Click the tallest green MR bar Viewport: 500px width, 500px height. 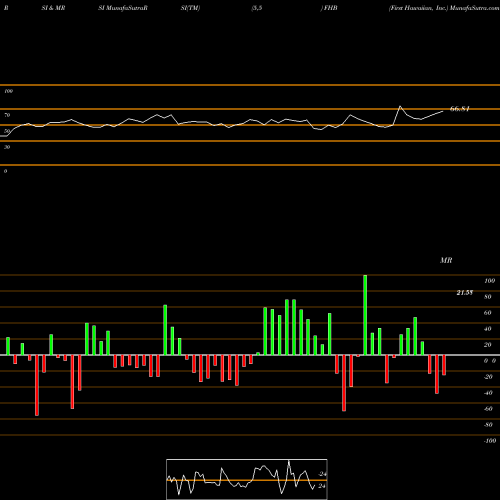coord(365,315)
